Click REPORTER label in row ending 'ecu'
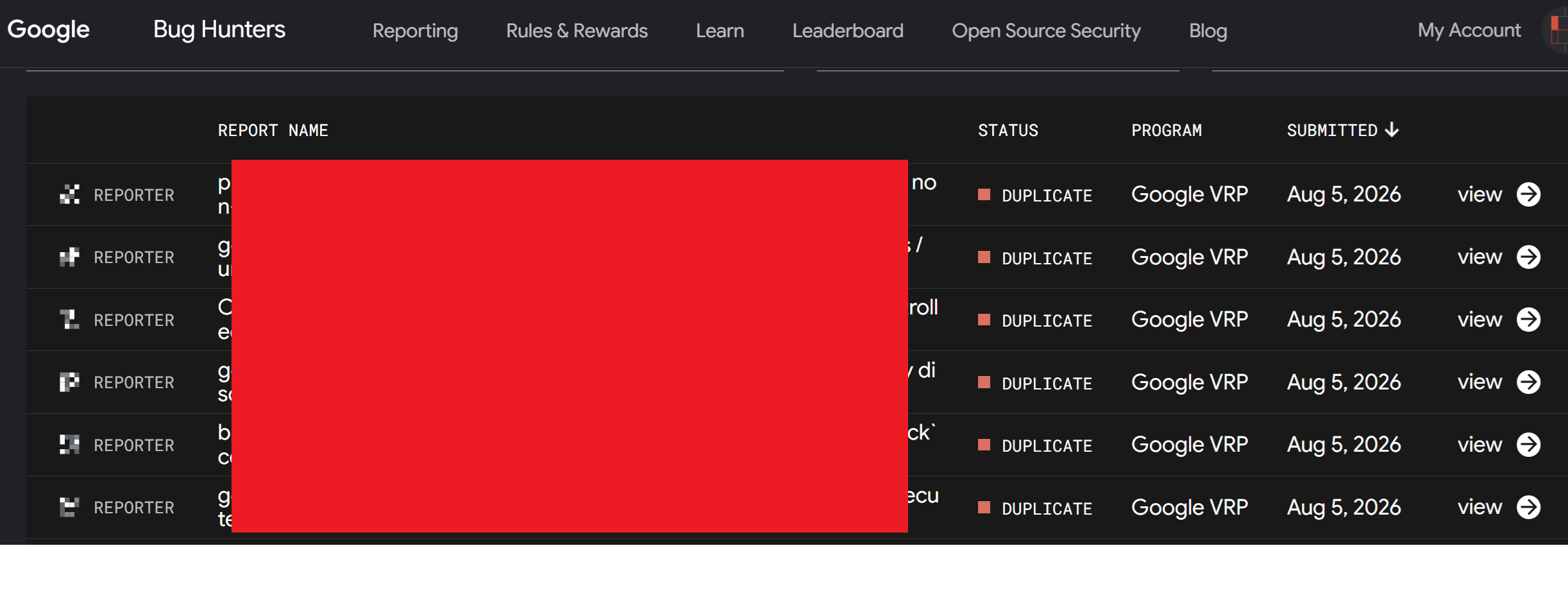The height and width of the screenshot is (616, 1568). point(134,508)
